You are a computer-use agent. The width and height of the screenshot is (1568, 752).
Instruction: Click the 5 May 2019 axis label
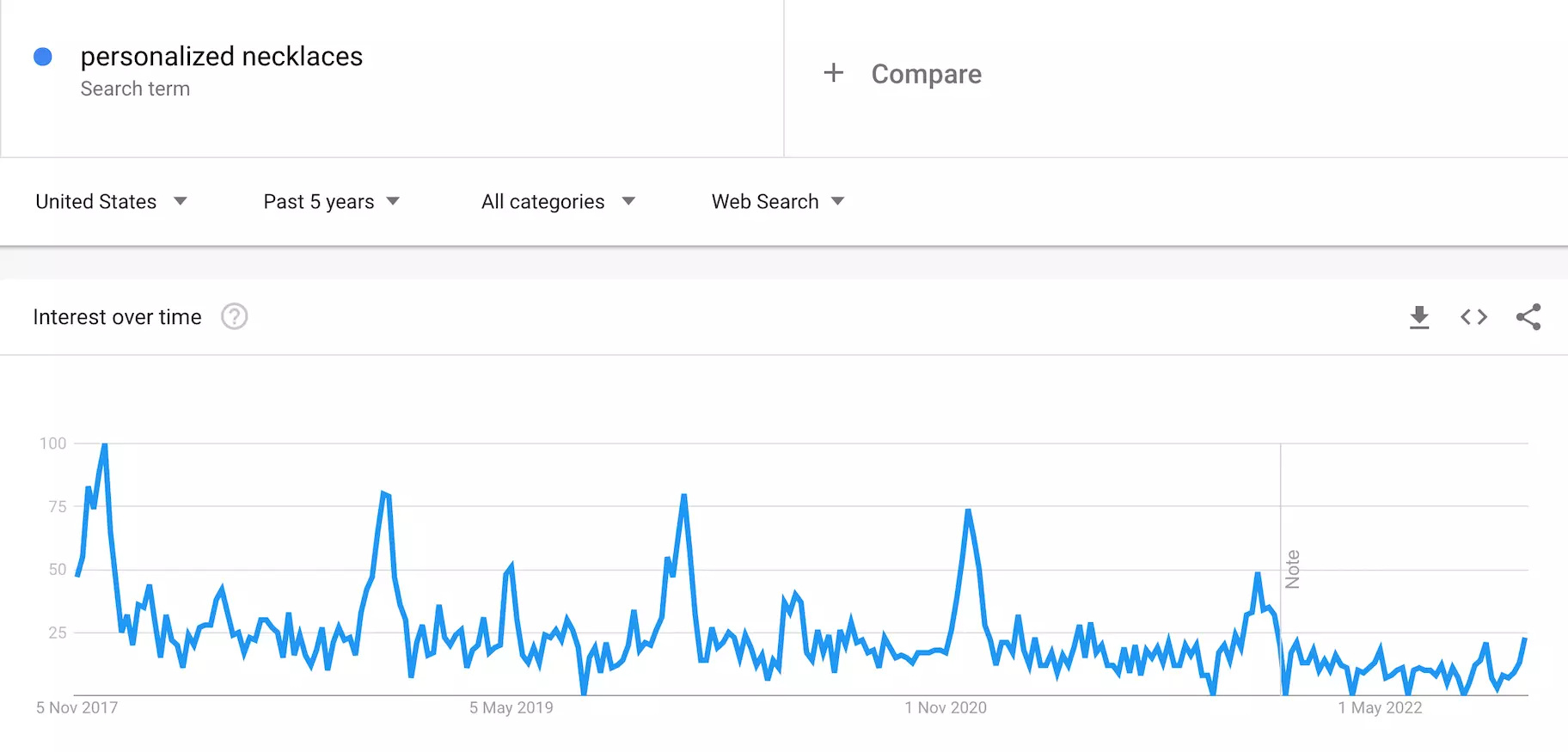click(511, 708)
